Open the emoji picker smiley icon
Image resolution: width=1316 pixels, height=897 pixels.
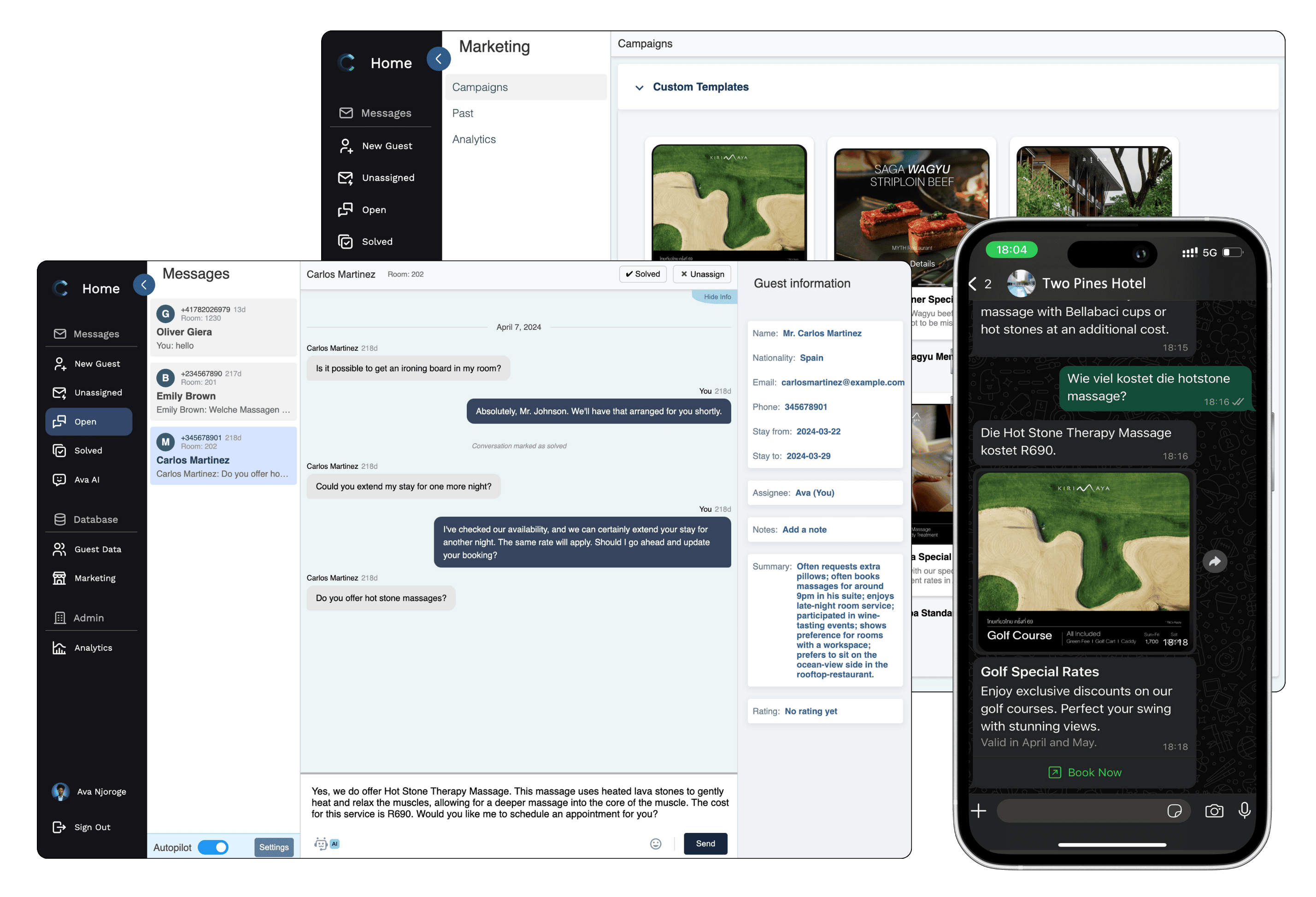pos(656,844)
